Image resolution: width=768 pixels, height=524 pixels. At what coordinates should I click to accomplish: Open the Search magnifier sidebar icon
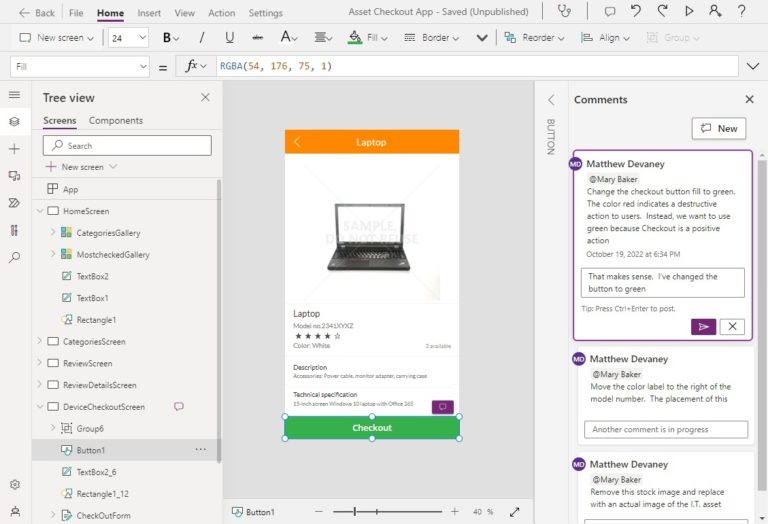(x=15, y=257)
